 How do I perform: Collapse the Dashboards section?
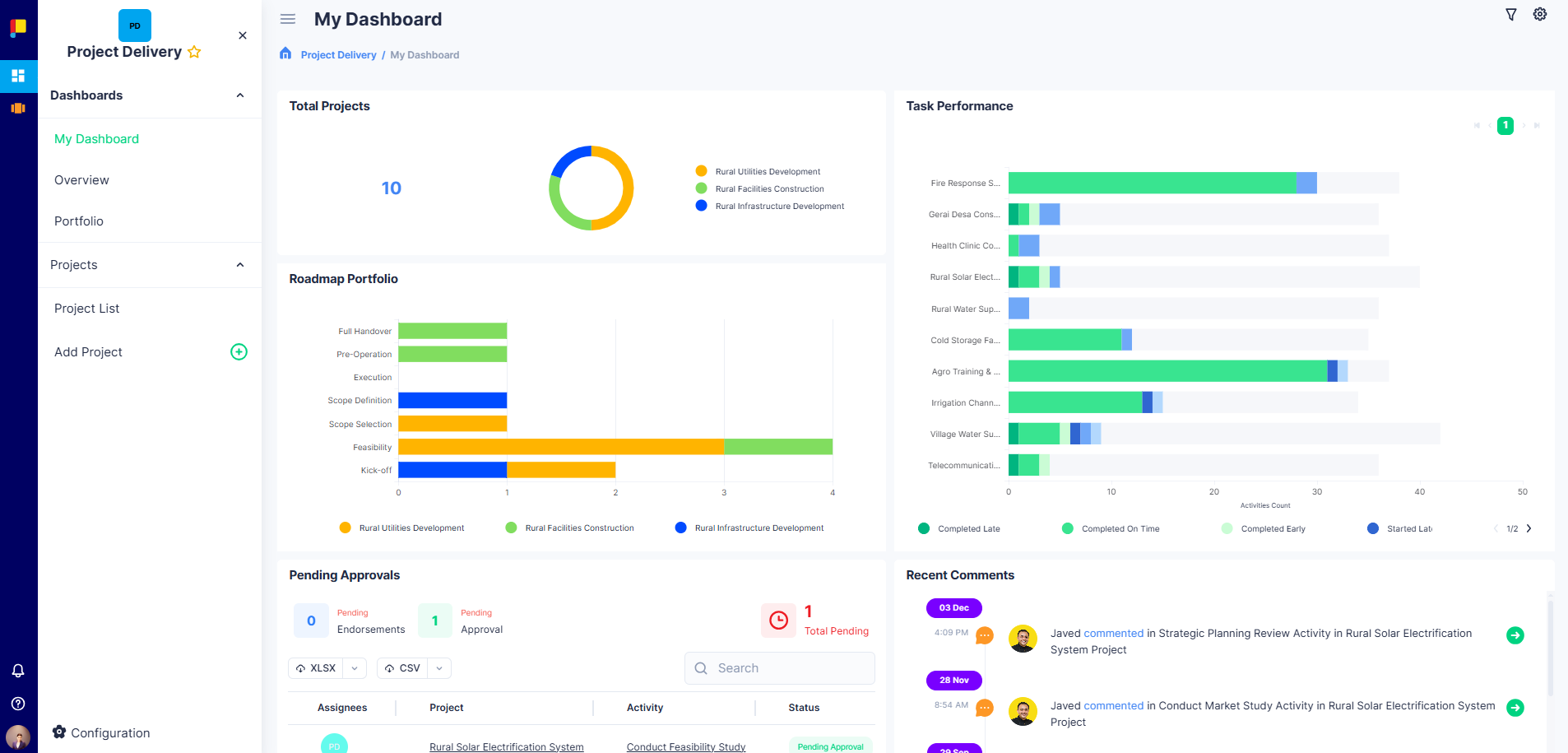(x=240, y=95)
